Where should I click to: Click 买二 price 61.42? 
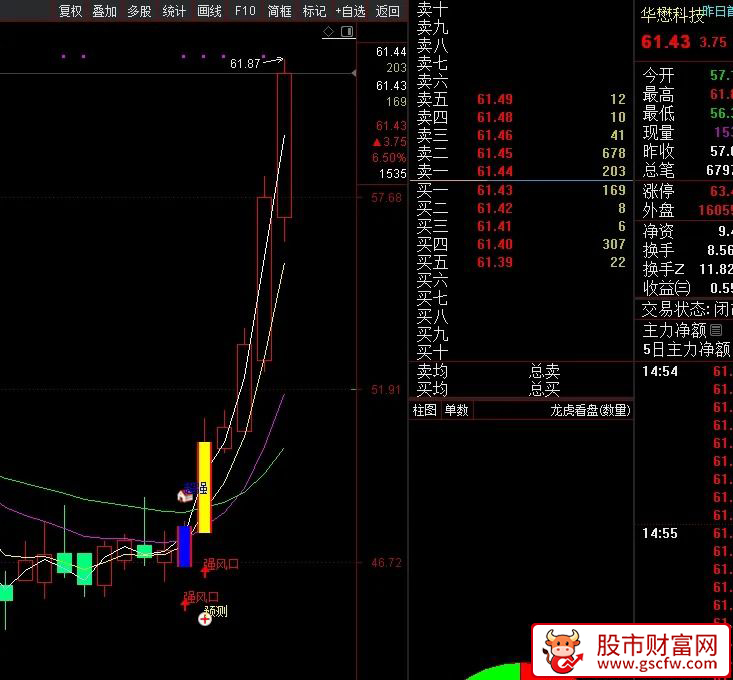(495, 208)
